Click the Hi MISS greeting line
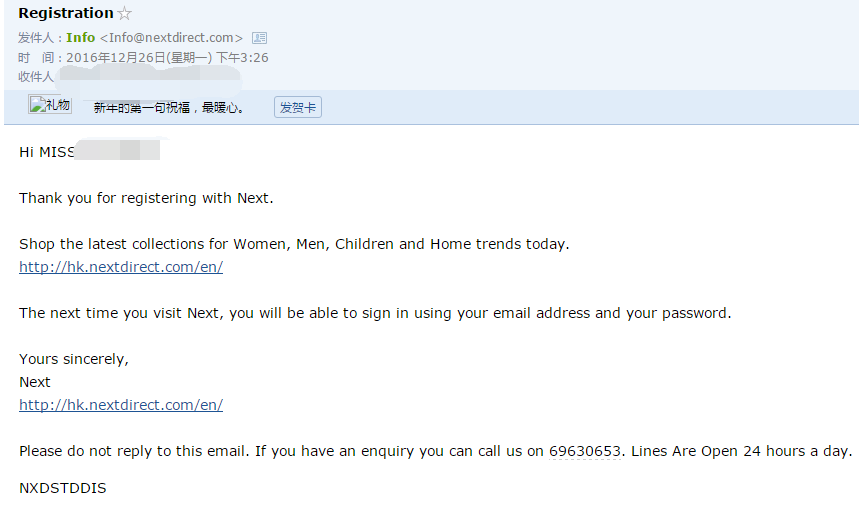 click(89, 152)
